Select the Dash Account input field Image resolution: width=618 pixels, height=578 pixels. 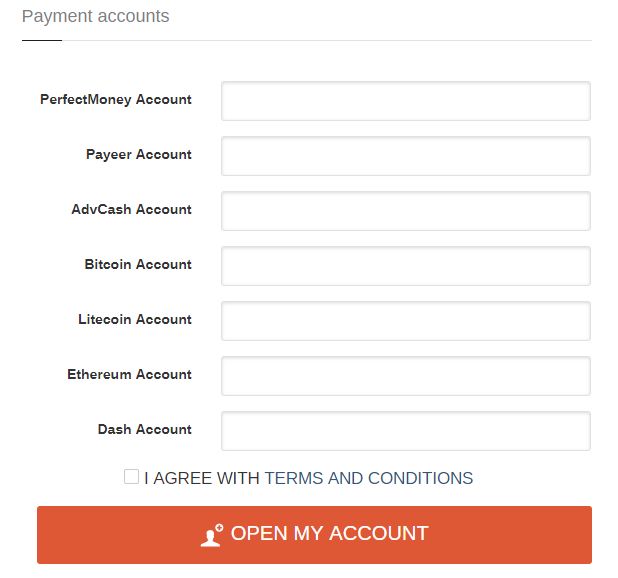tap(406, 431)
